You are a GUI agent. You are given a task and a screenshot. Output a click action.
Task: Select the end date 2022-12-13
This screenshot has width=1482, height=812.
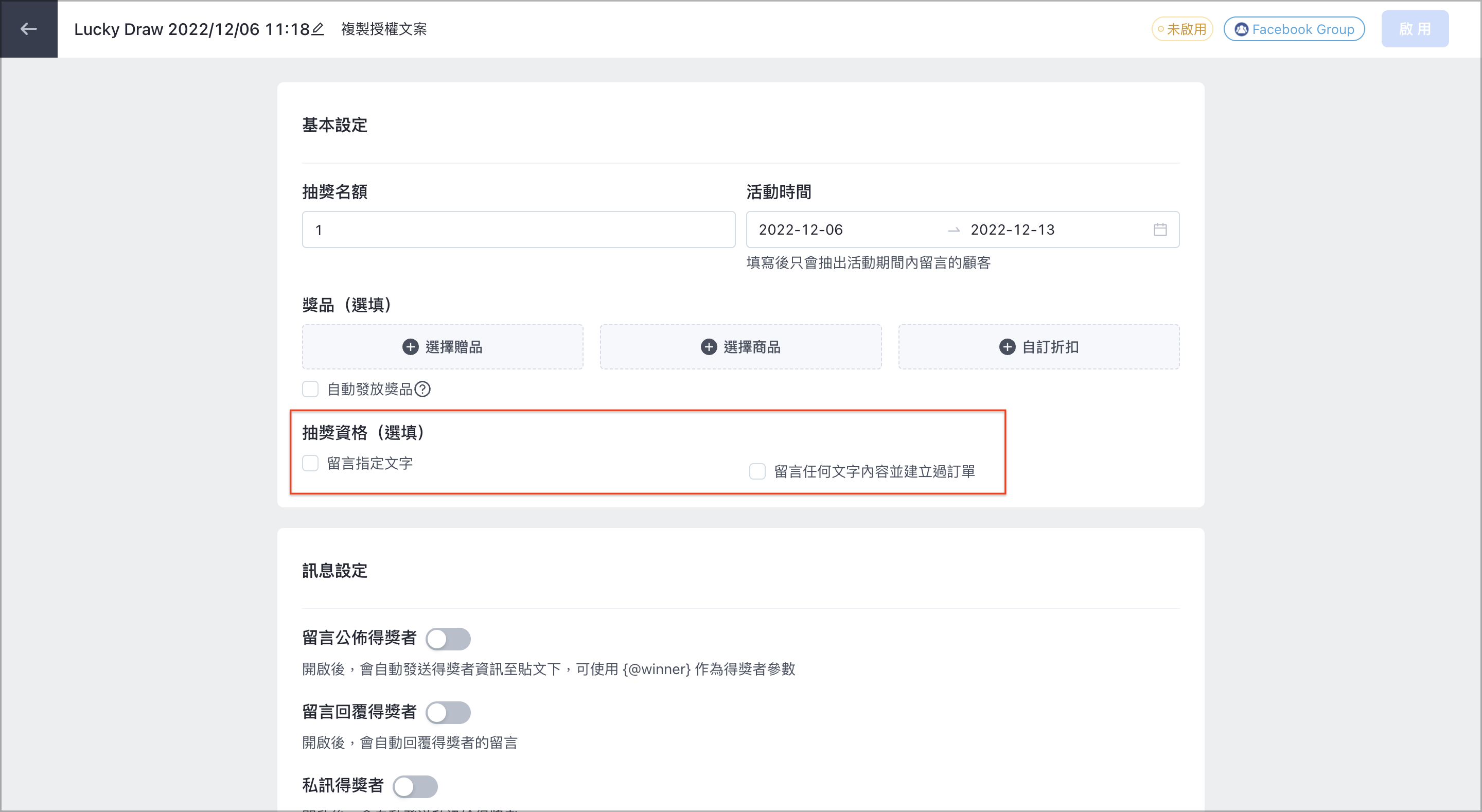1012,230
